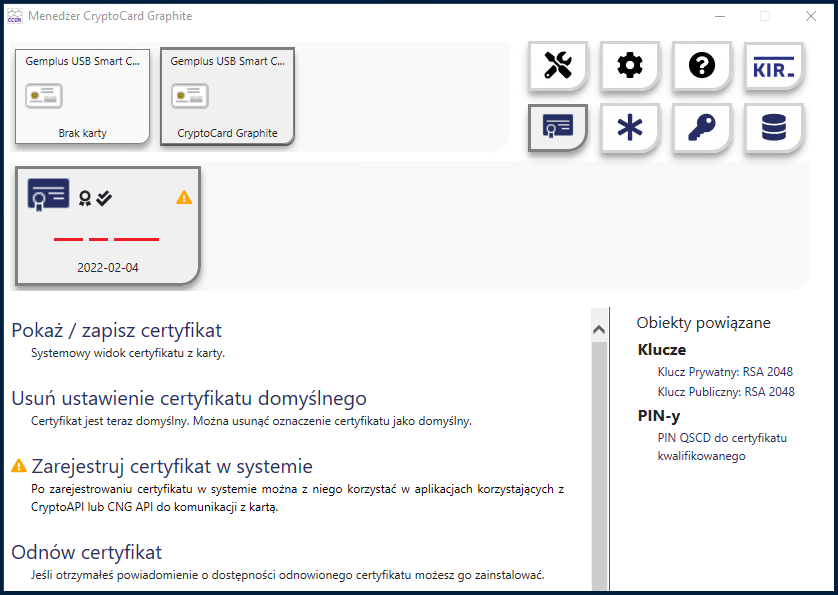This screenshot has height=595, width=838.
Task: Select 'PIN QSCD do certyfikatu kwalifikowanego'
Action: (x=722, y=447)
